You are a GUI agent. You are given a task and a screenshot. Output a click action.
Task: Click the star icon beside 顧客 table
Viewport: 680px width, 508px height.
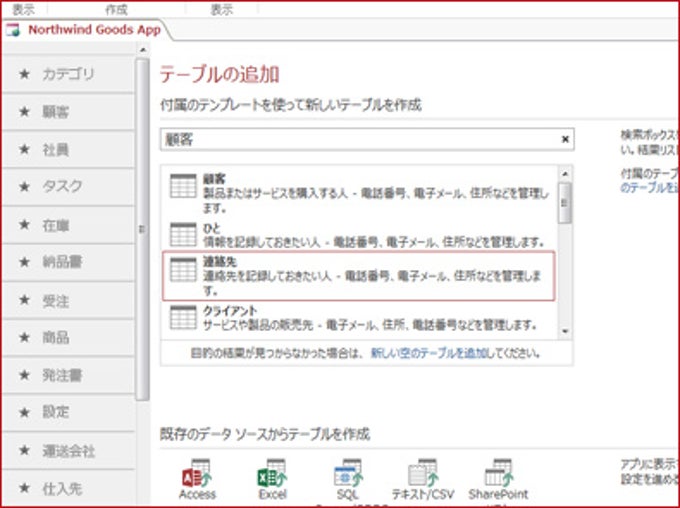click(25, 112)
